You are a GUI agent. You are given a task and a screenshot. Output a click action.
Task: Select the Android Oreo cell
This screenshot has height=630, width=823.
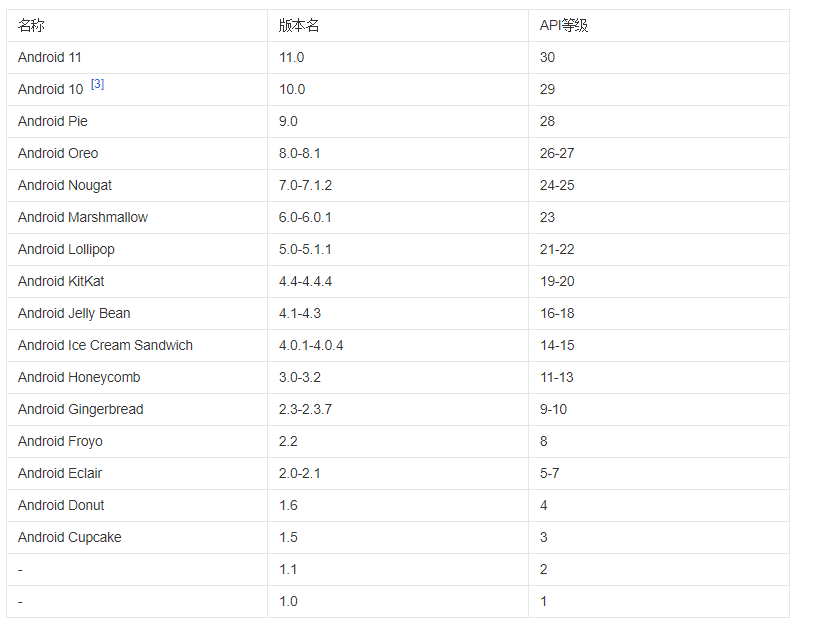(58, 154)
